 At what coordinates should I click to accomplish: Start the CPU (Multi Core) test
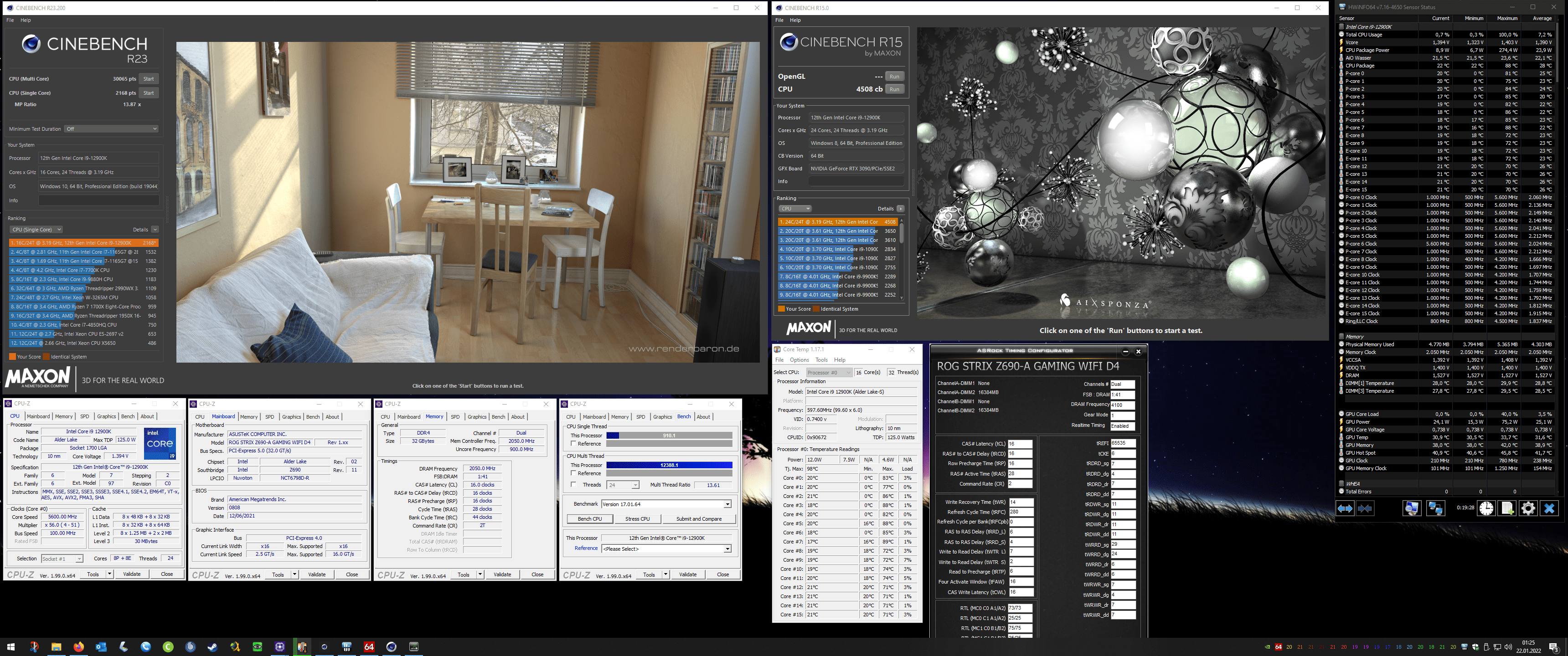click(x=149, y=78)
